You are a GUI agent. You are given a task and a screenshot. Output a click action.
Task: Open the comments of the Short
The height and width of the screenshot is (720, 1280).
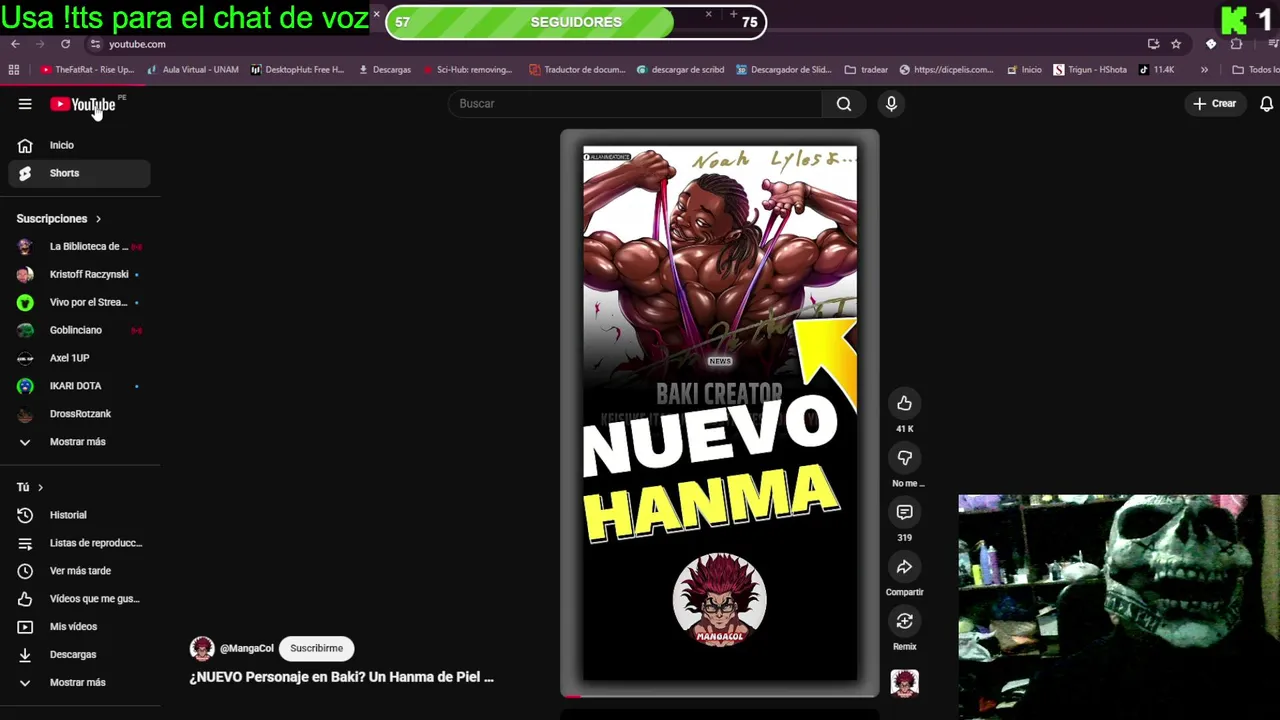(x=904, y=512)
